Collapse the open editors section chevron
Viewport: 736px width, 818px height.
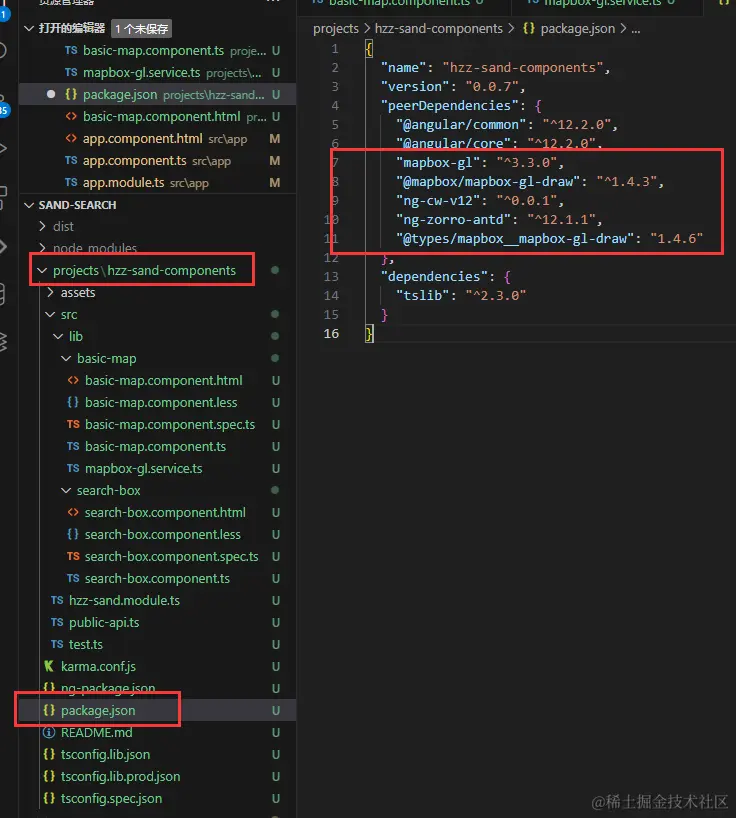[x=29, y=28]
